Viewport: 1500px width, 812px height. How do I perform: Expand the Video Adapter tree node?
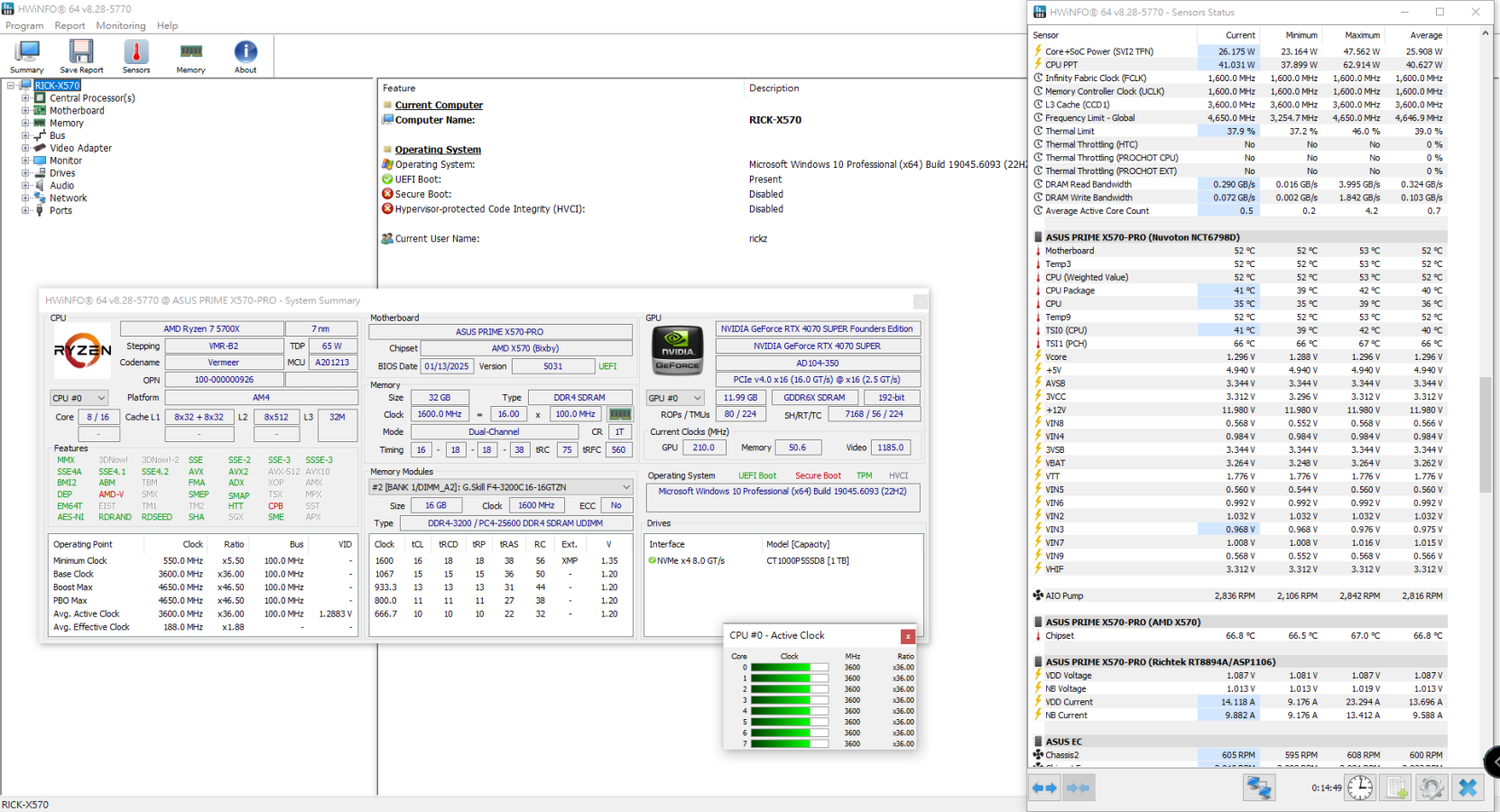coord(25,148)
